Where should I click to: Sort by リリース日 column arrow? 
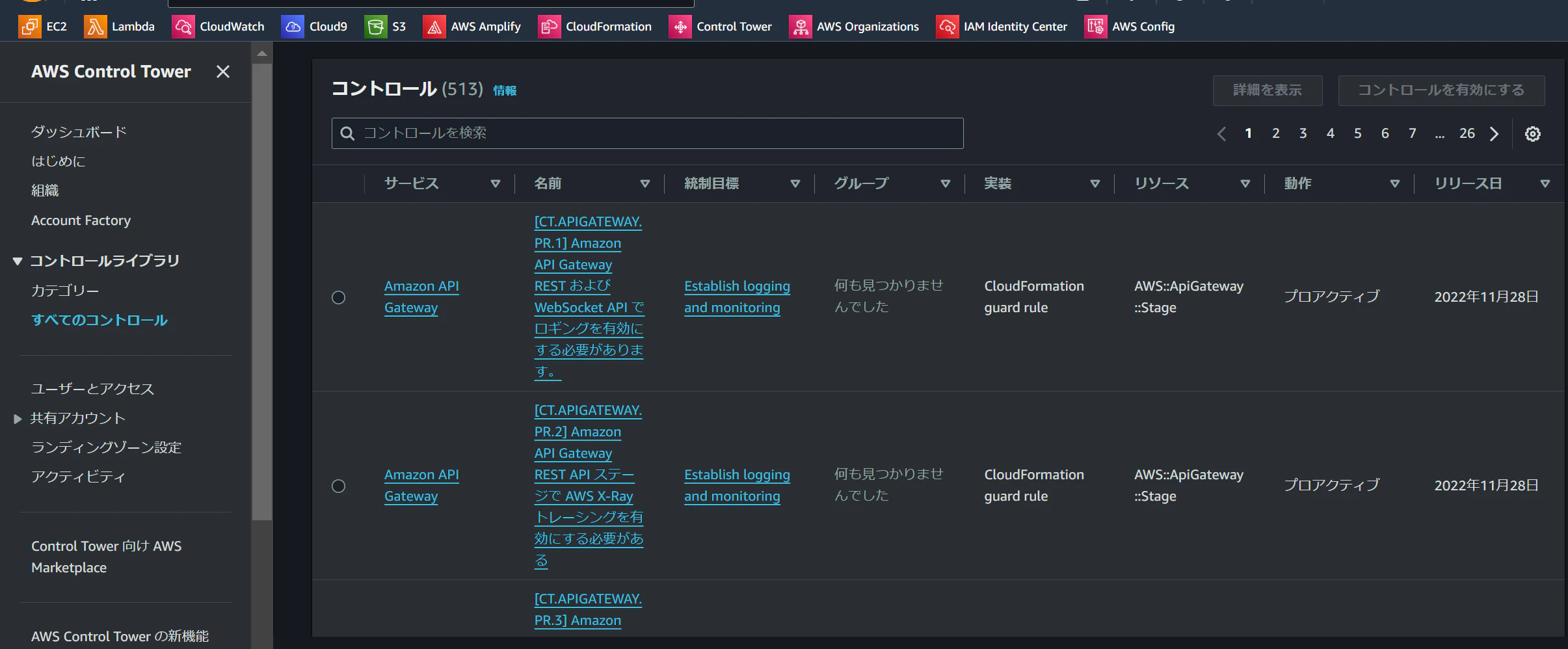coord(1545,184)
